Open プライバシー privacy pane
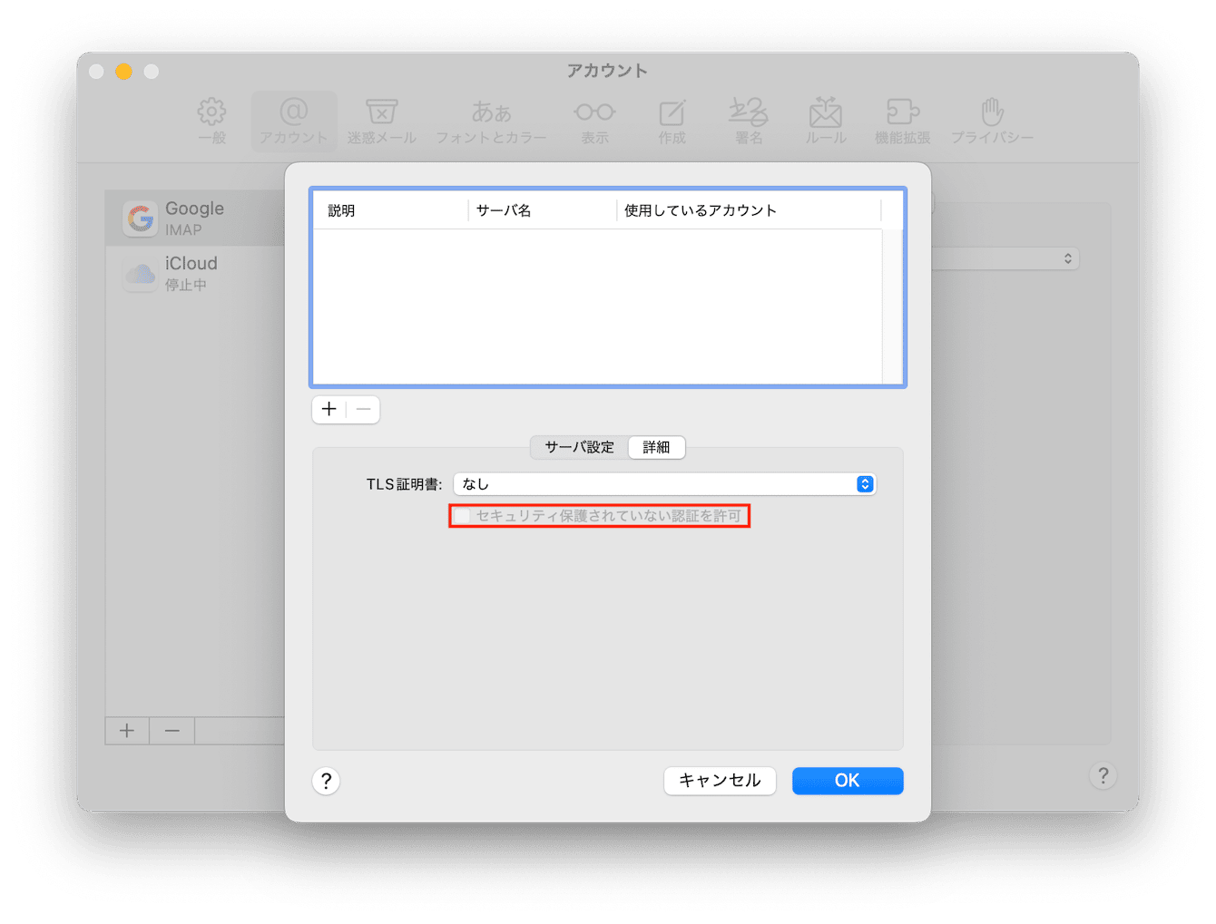 tap(991, 121)
